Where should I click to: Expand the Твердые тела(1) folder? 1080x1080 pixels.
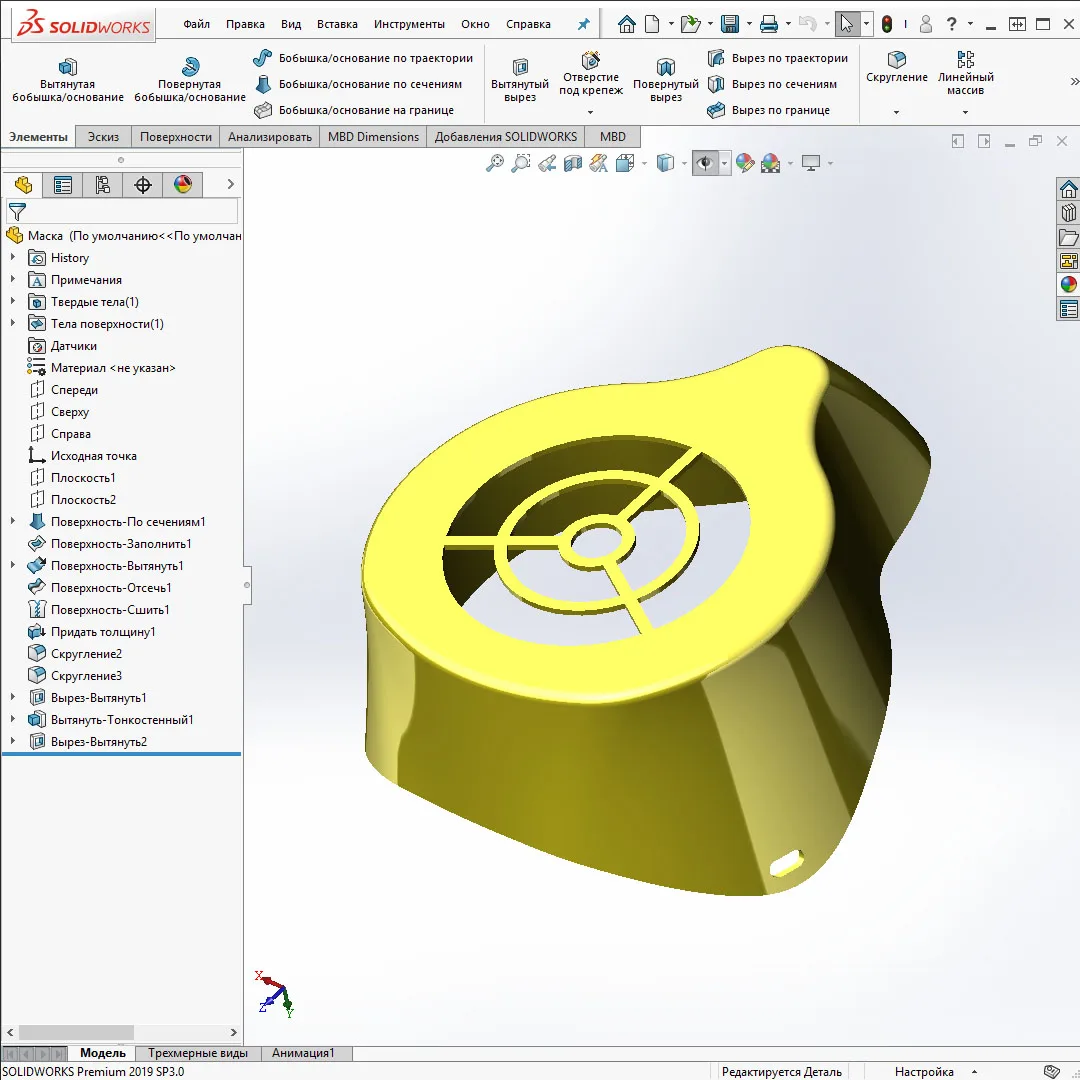tap(13, 302)
